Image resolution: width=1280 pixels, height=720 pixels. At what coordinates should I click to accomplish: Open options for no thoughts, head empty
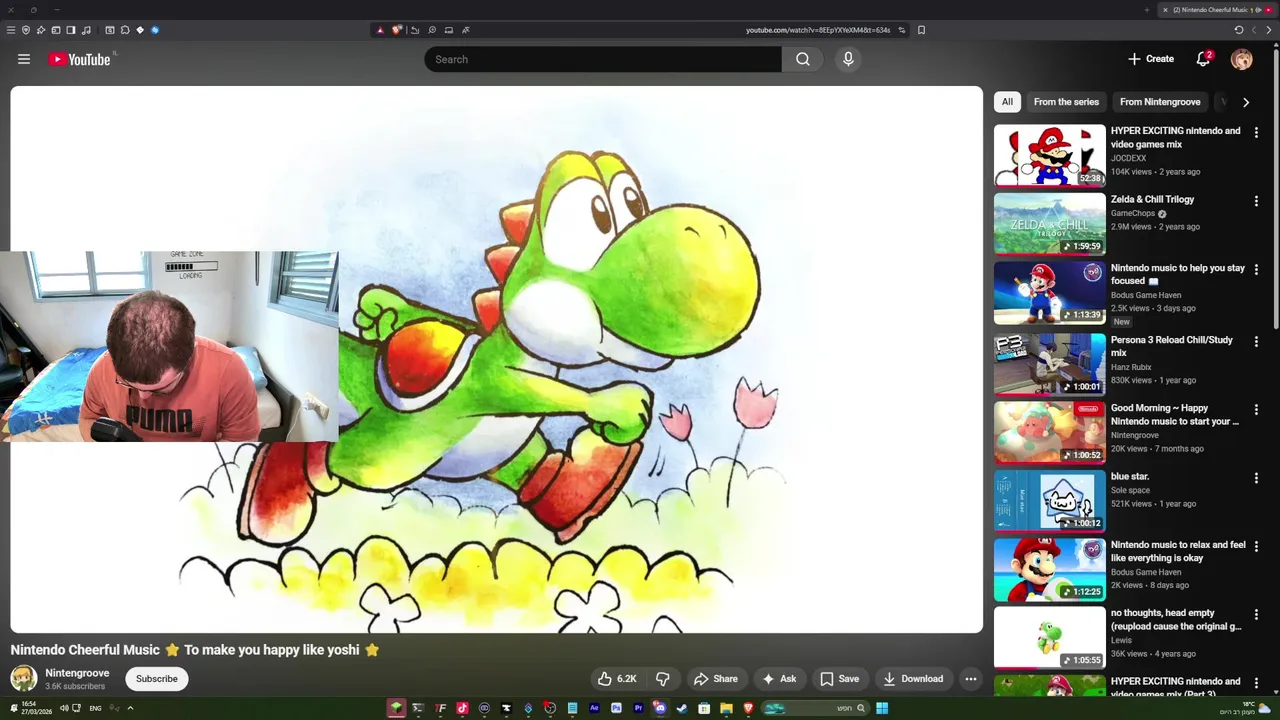coord(1256,615)
